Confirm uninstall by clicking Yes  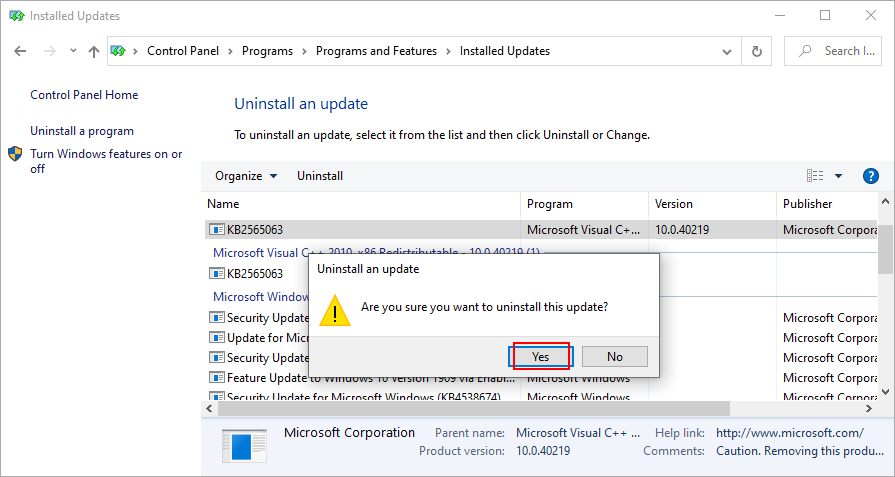pos(541,356)
